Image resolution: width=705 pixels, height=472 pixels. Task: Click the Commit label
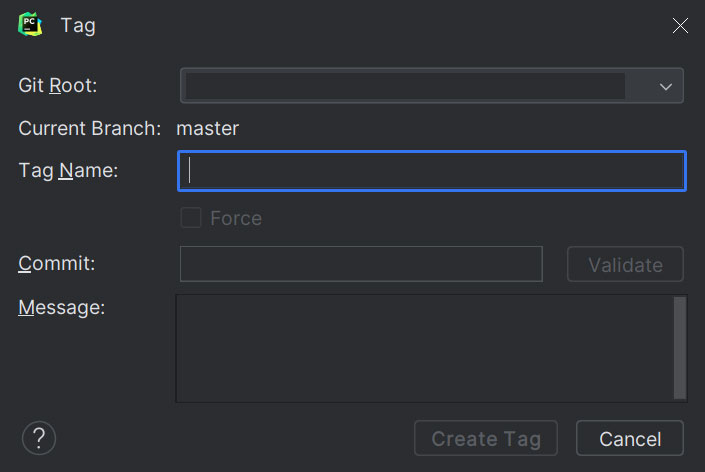57,264
